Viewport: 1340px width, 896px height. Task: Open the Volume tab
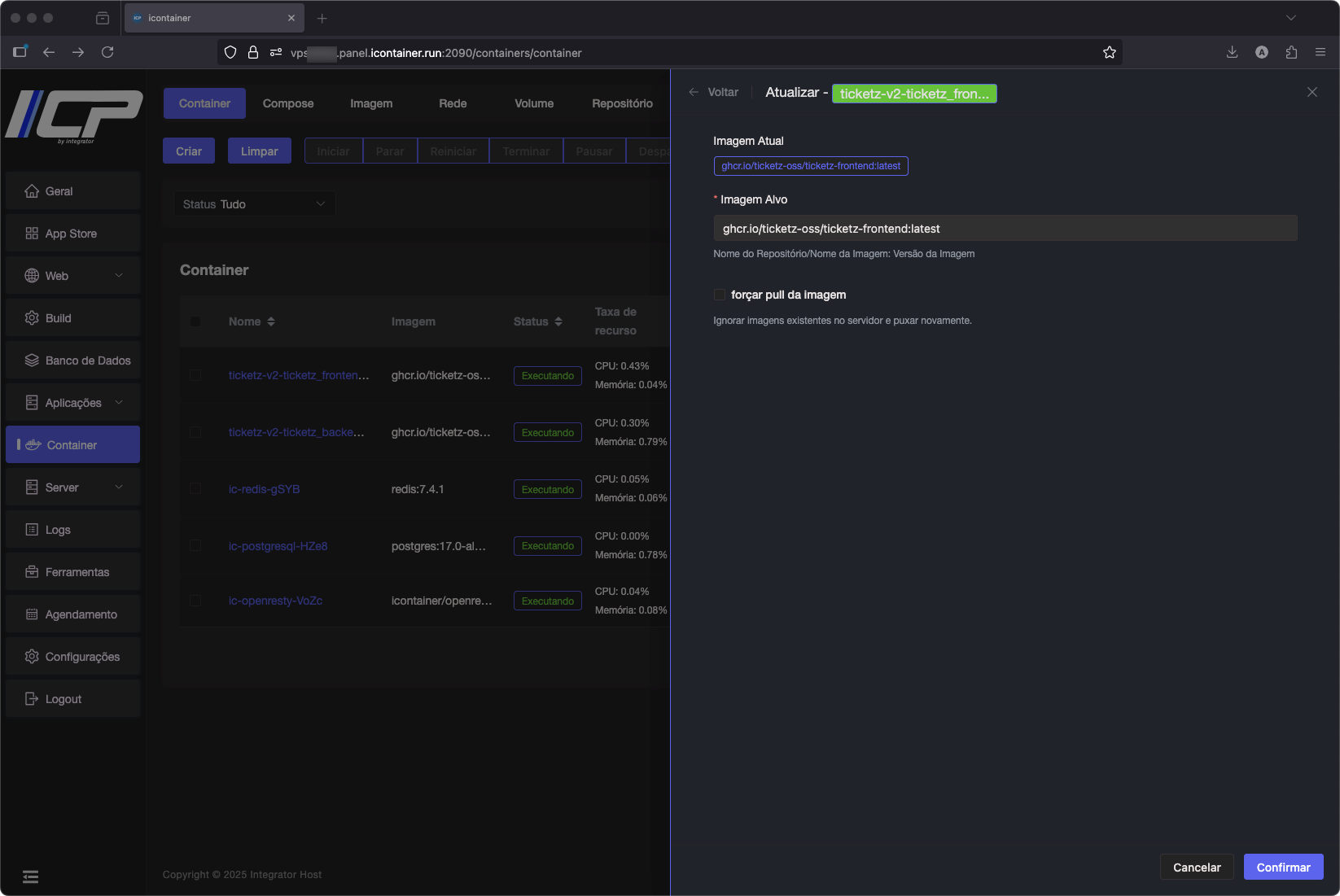[x=534, y=103]
